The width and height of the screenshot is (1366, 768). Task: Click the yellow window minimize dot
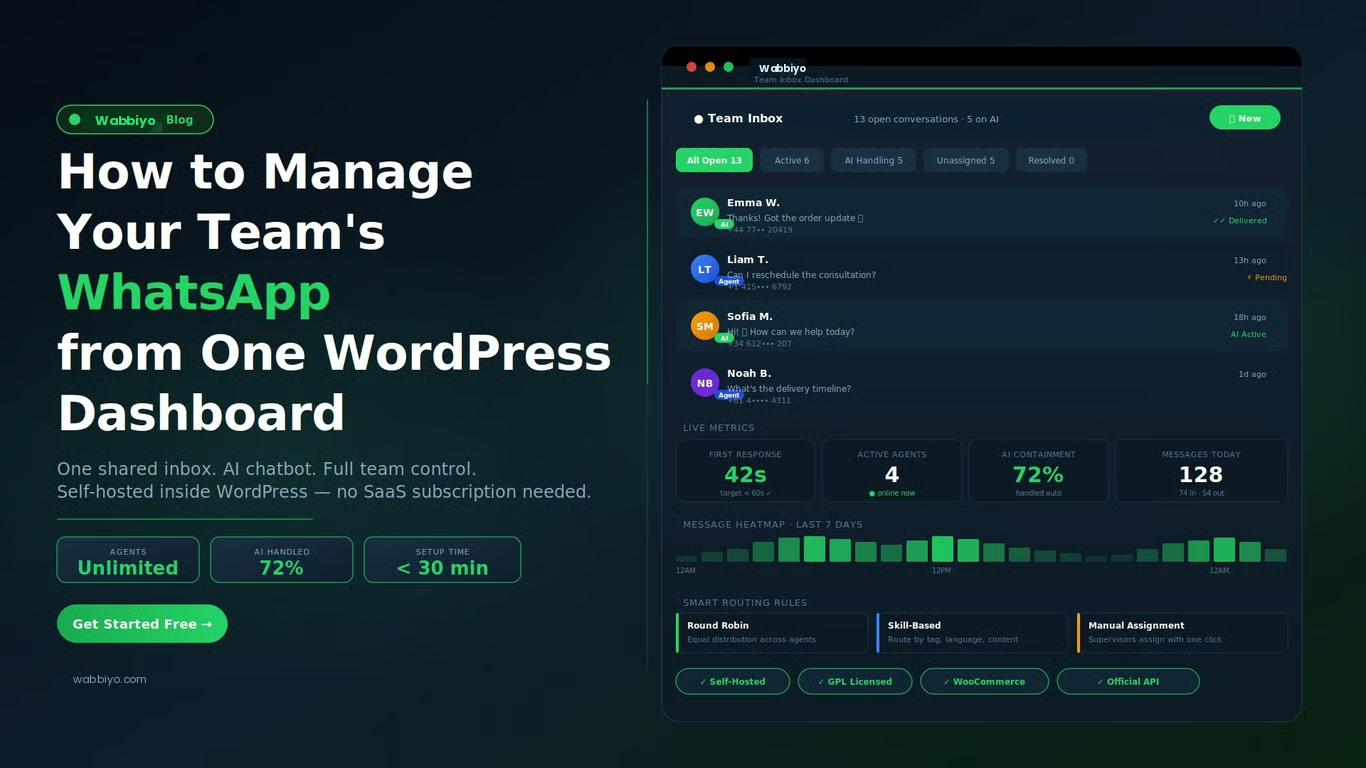click(710, 67)
